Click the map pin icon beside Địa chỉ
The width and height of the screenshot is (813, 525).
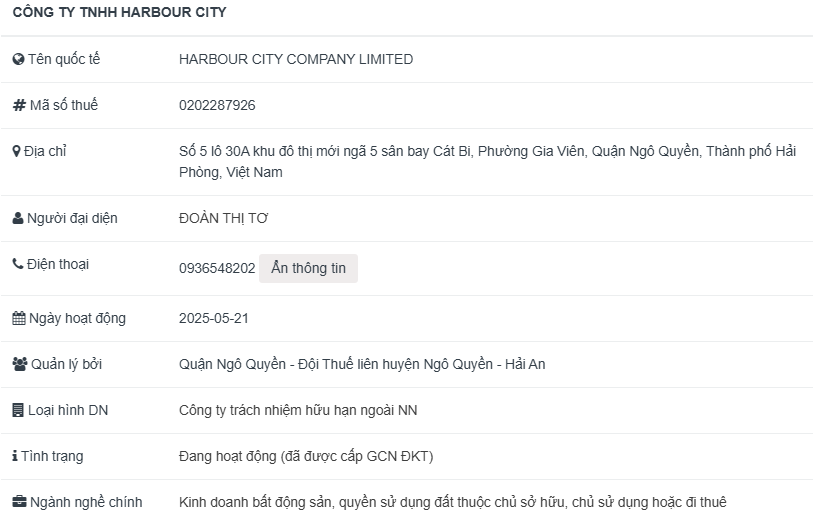17,151
